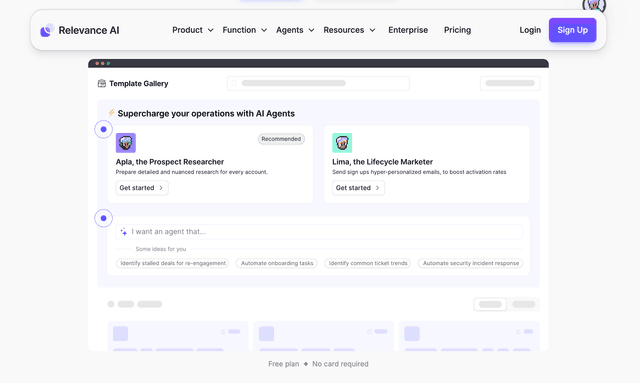Expand the Resources dropdown menu
The width and height of the screenshot is (640, 383).
(349, 30)
